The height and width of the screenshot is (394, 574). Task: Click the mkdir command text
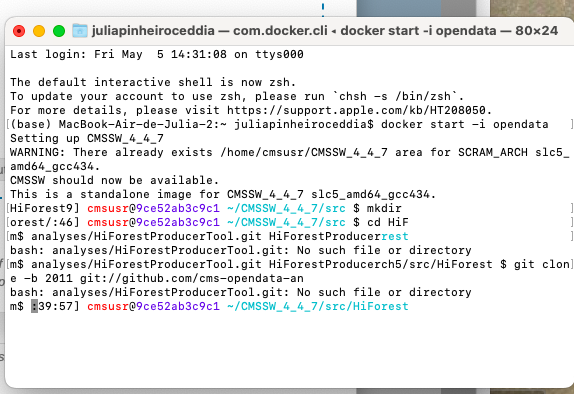click(x=384, y=208)
